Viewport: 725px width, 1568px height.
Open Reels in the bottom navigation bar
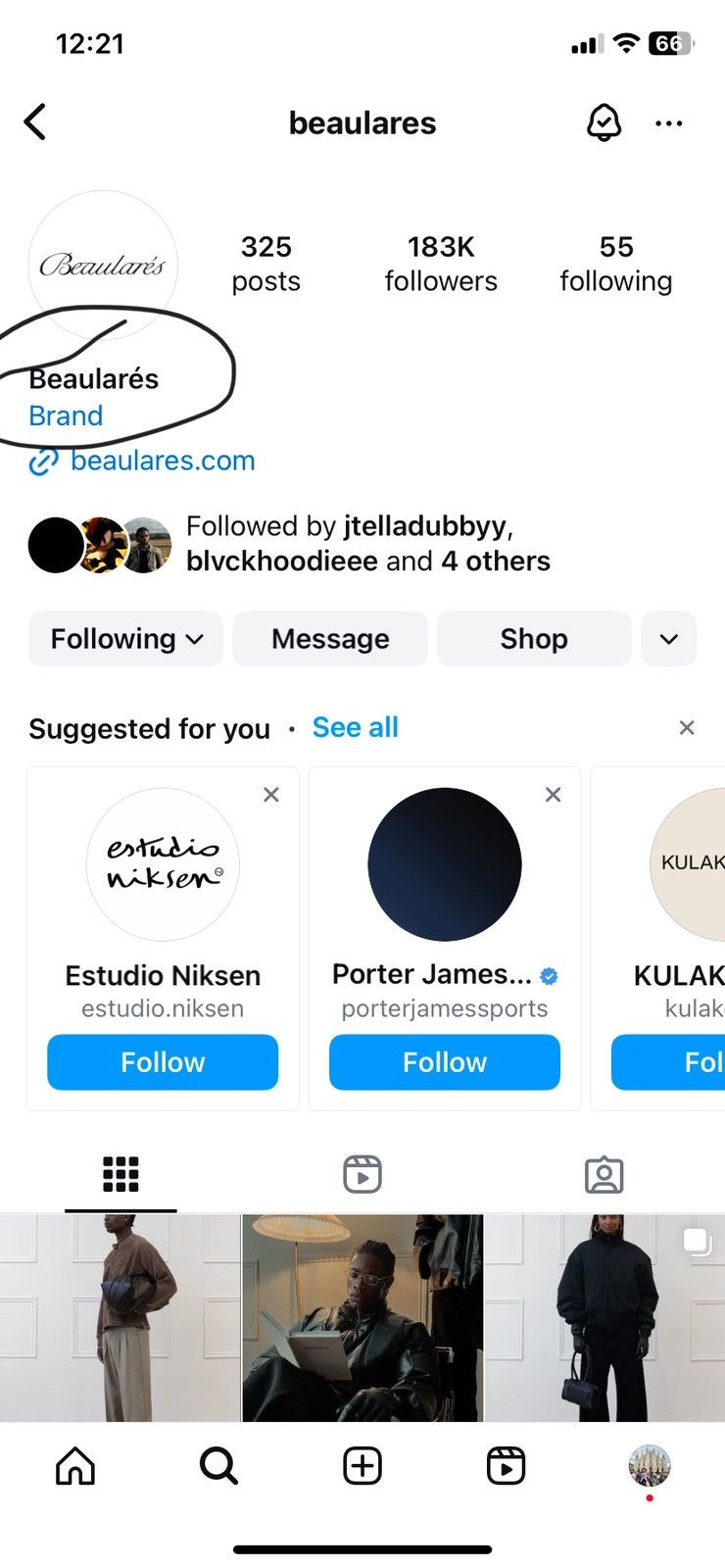point(506,1466)
